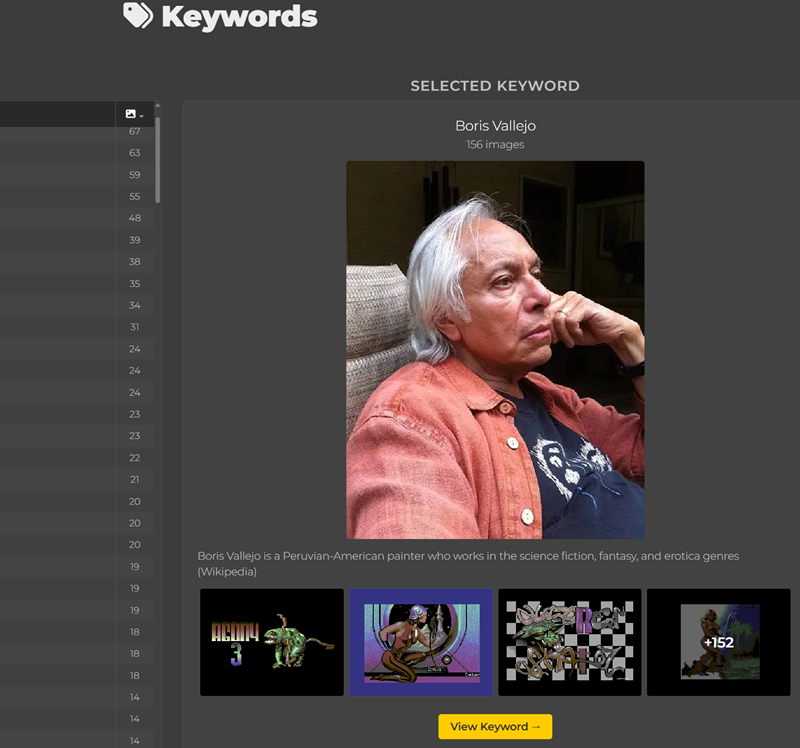Select the row with 34 images
Viewport: 800px width, 748px height.
[77, 305]
